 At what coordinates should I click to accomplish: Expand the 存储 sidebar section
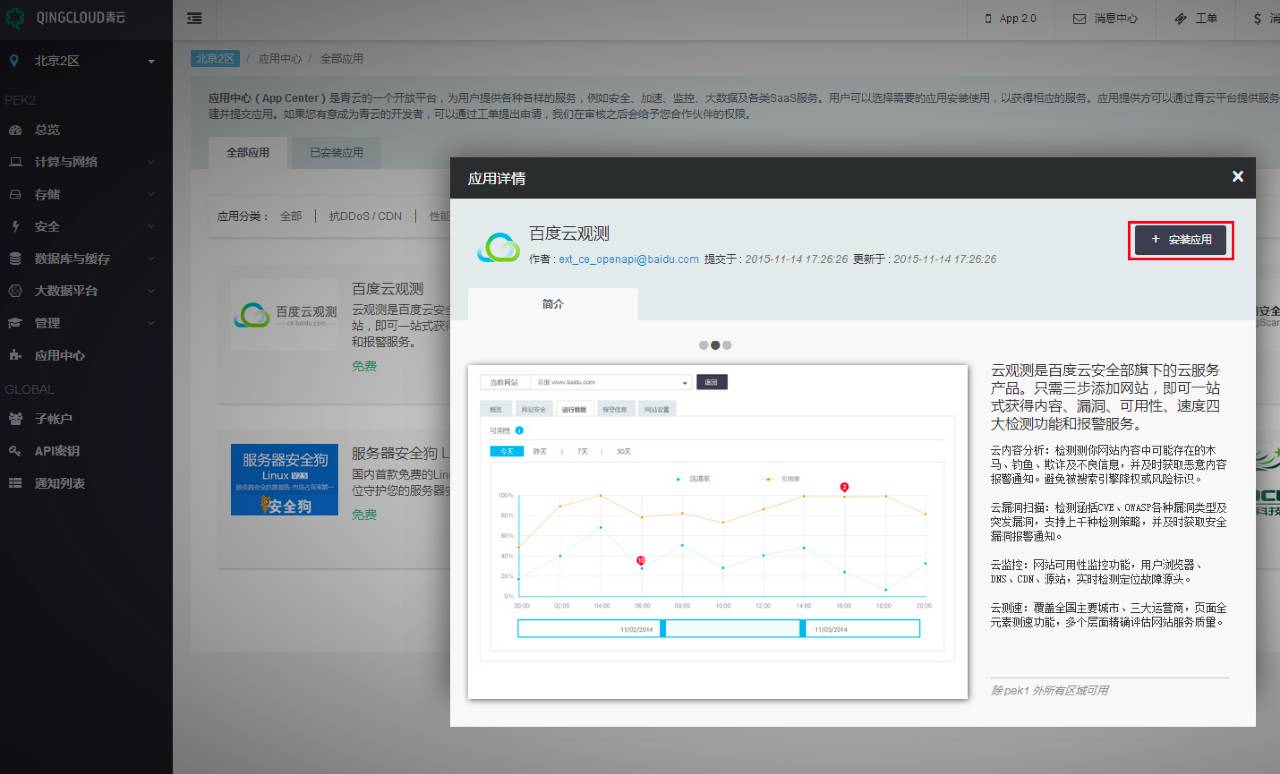[x=86, y=194]
